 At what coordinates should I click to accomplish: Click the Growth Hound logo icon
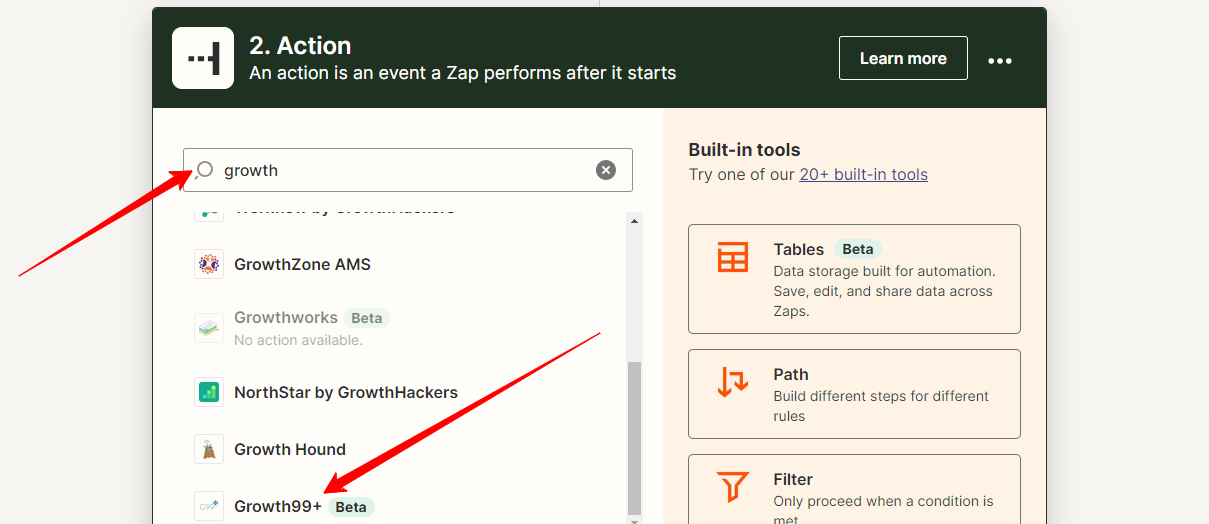coord(209,449)
